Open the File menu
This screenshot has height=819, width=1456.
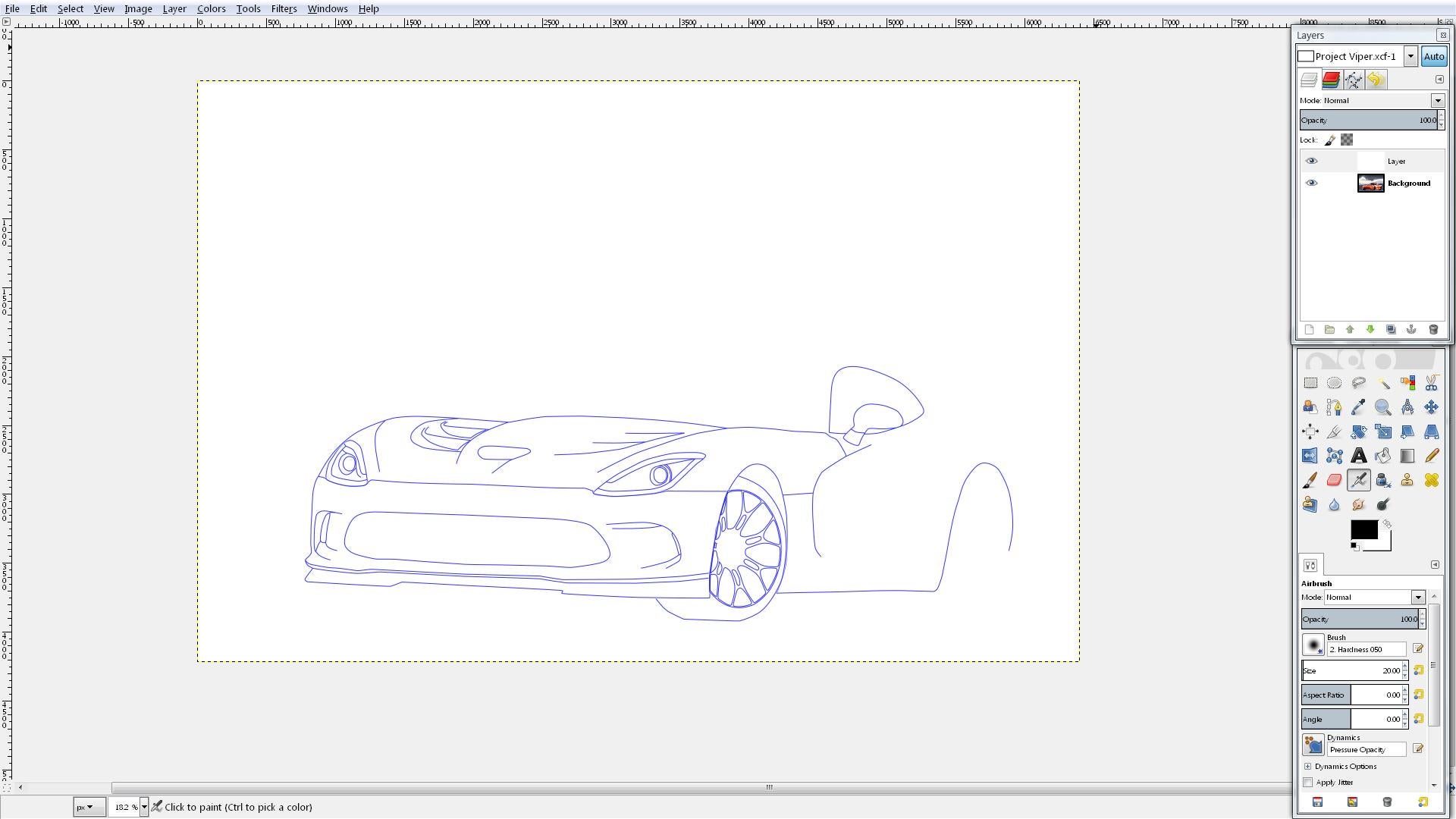(12, 8)
